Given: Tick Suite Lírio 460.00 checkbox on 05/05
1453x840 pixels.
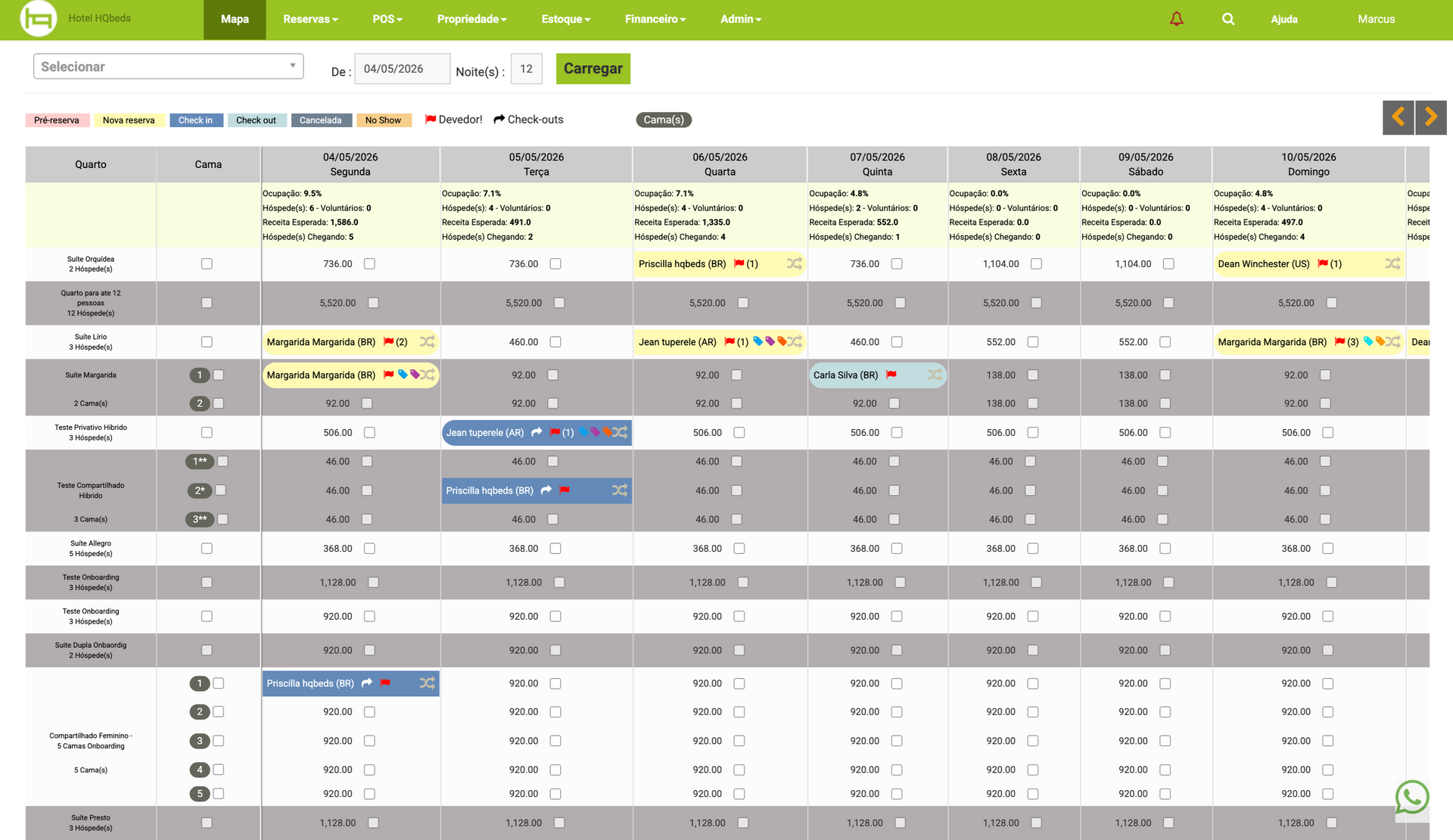Looking at the screenshot, I should [x=555, y=341].
